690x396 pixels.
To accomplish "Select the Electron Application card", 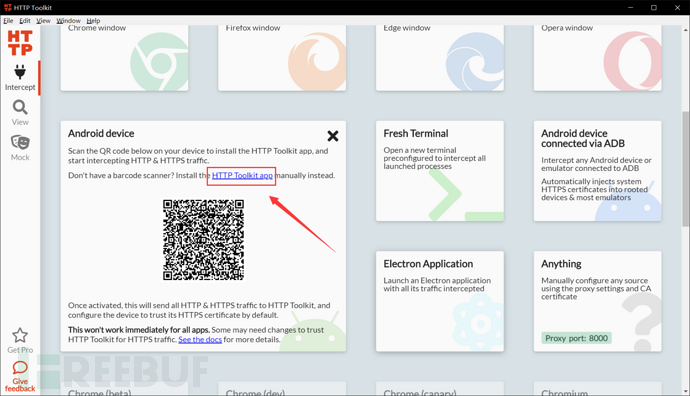I will click(440, 301).
